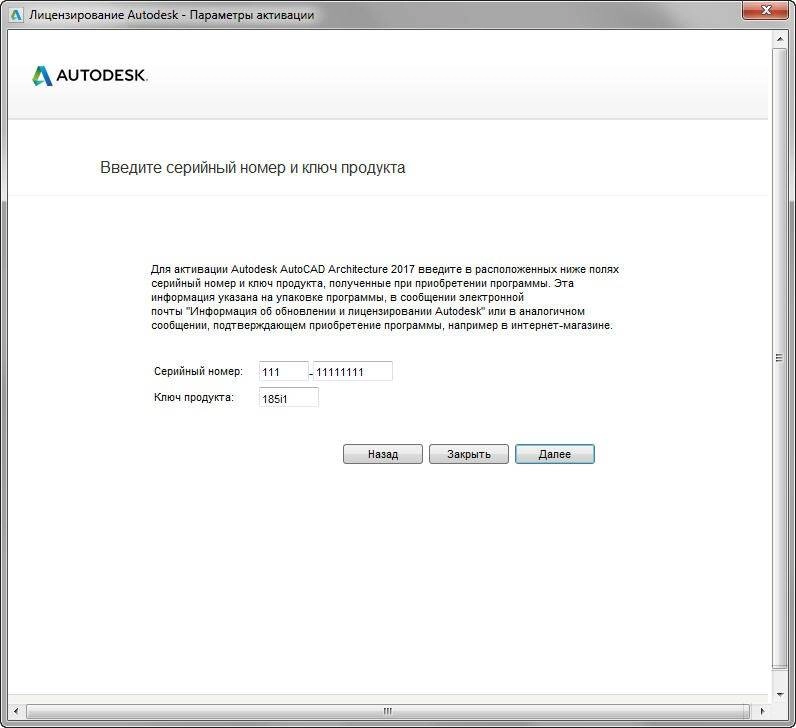Image resolution: width=796 pixels, height=728 pixels.
Task: Click the label Серийный номер:
Action: coord(198,371)
